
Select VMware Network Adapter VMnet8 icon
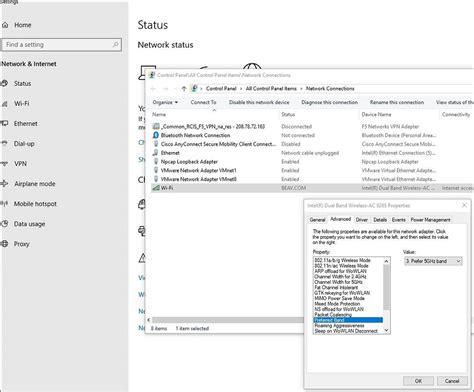click(156, 179)
